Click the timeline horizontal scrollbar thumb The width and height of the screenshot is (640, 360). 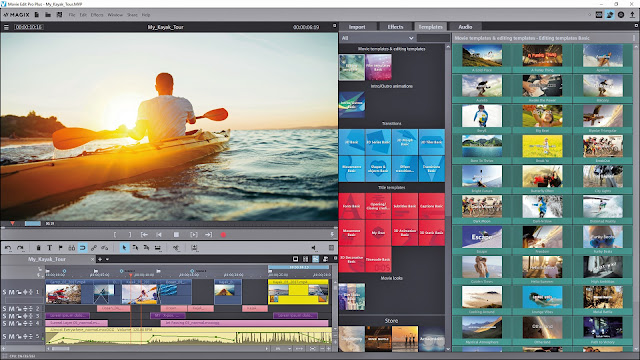click(60, 349)
